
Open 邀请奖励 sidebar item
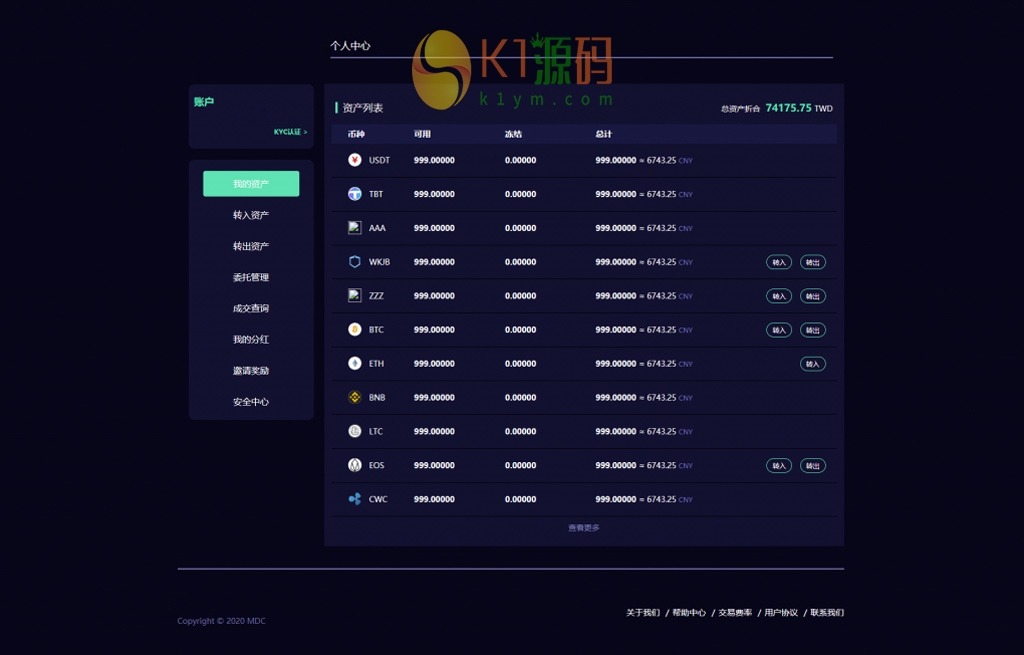coord(251,371)
